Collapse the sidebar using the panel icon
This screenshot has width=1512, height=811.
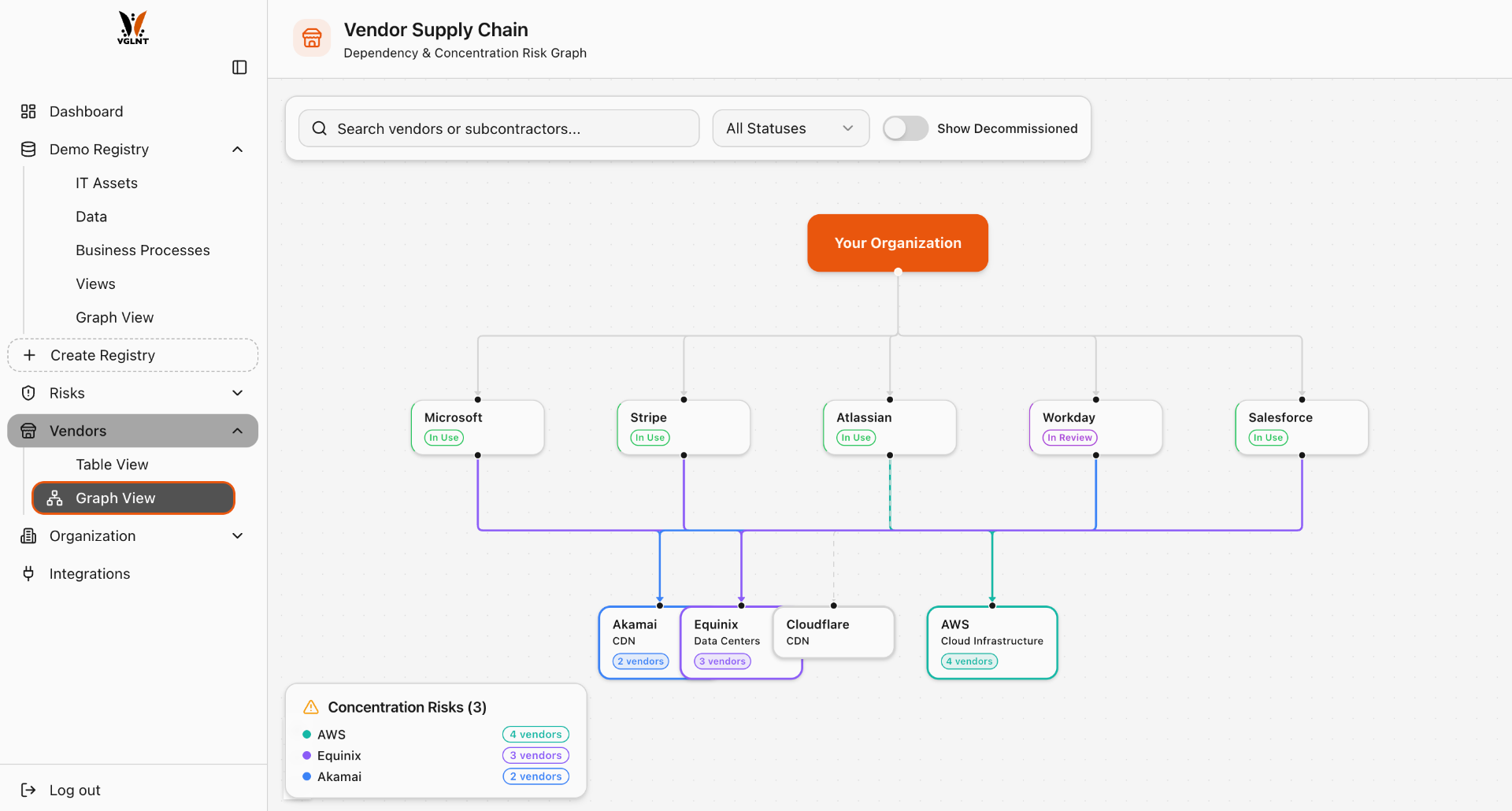click(x=239, y=67)
